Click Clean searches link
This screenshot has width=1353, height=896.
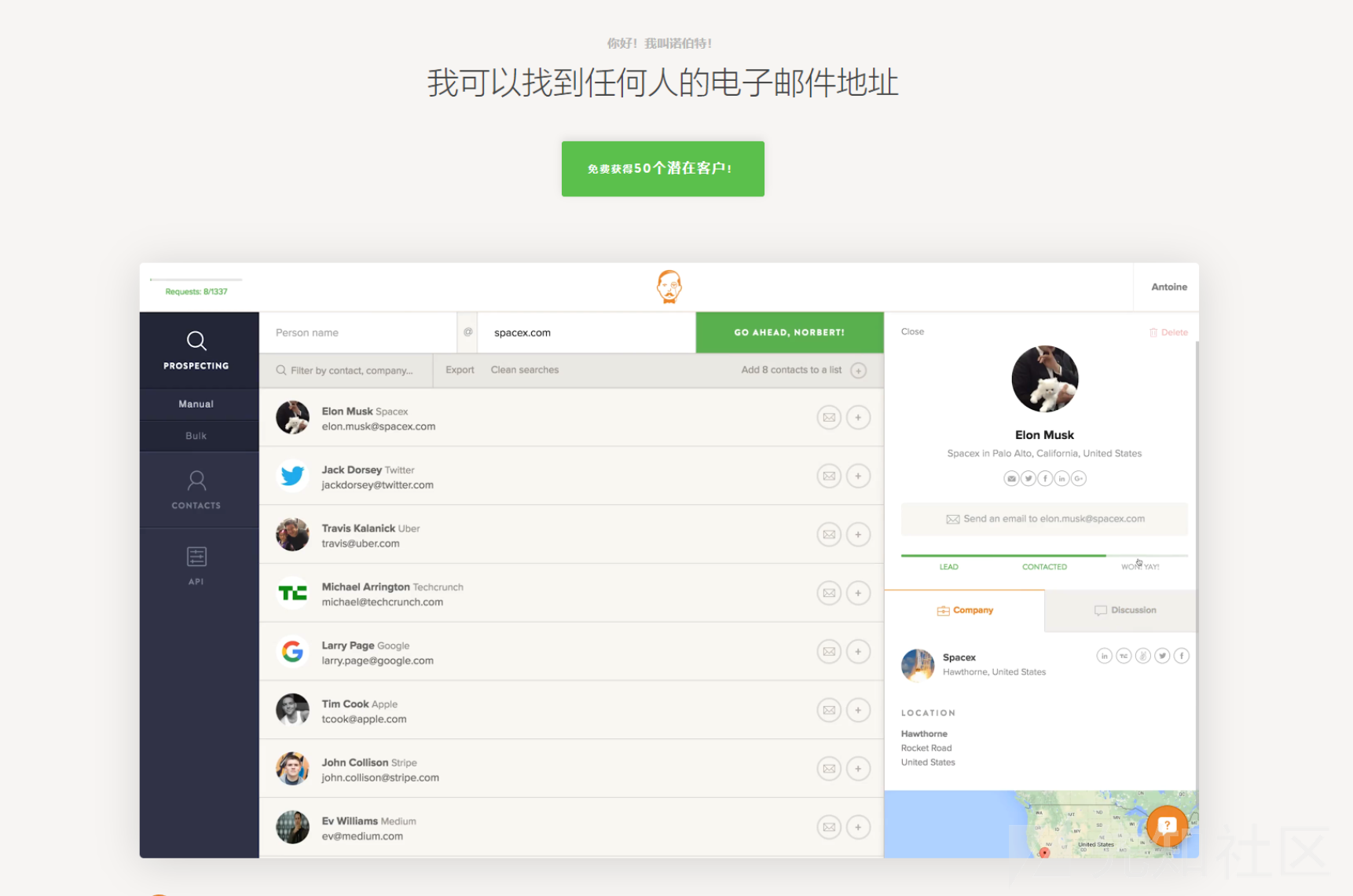[x=525, y=370]
